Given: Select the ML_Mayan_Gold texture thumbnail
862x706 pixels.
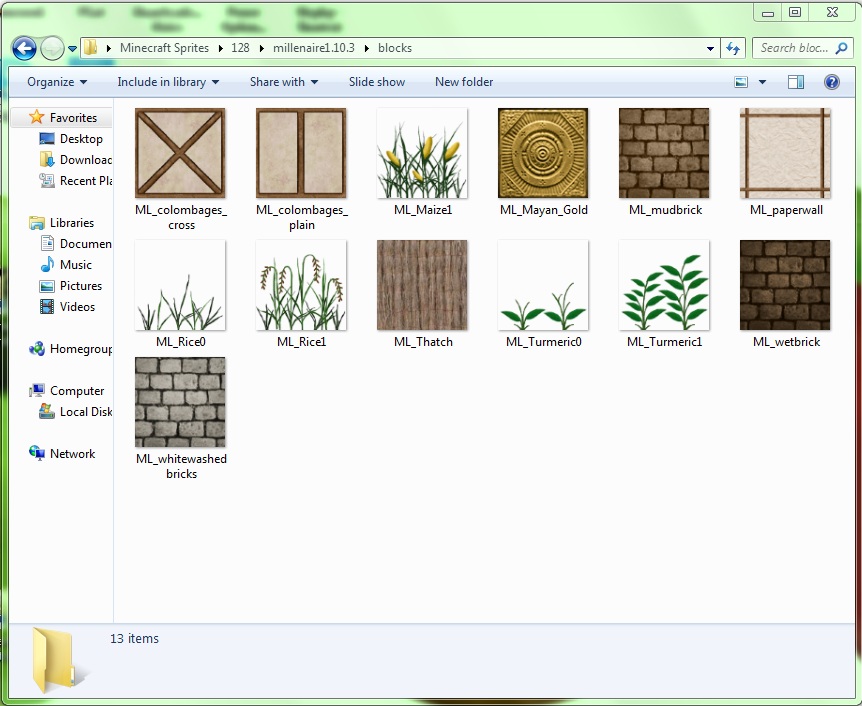Looking at the screenshot, I should pos(543,153).
